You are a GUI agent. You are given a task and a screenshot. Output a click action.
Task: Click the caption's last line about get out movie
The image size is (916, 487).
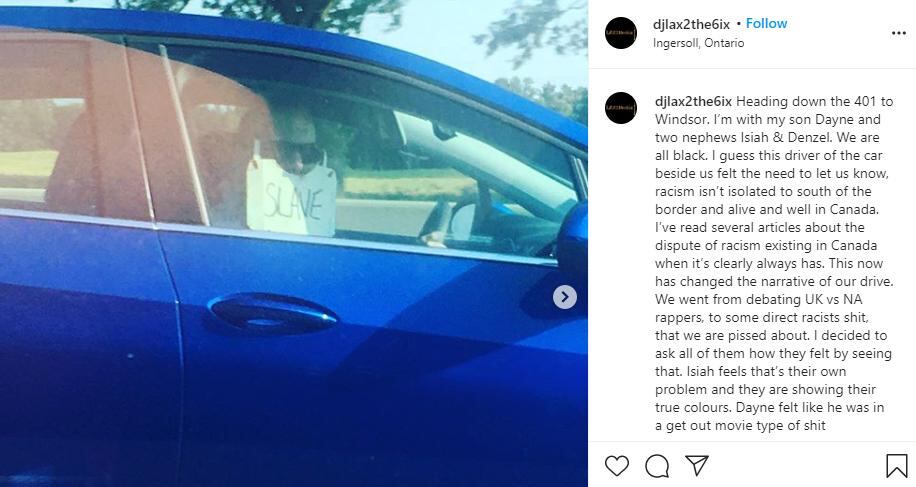pyautogui.click(x=740, y=426)
